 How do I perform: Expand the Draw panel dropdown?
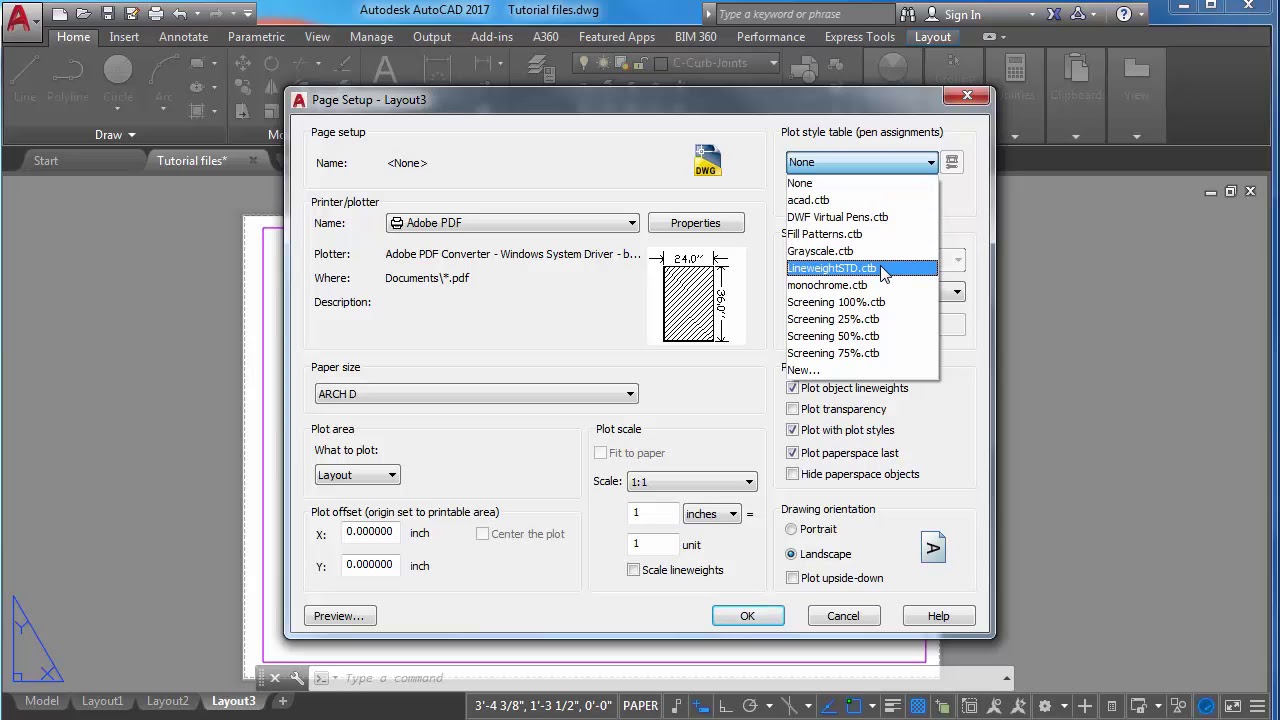pos(116,135)
